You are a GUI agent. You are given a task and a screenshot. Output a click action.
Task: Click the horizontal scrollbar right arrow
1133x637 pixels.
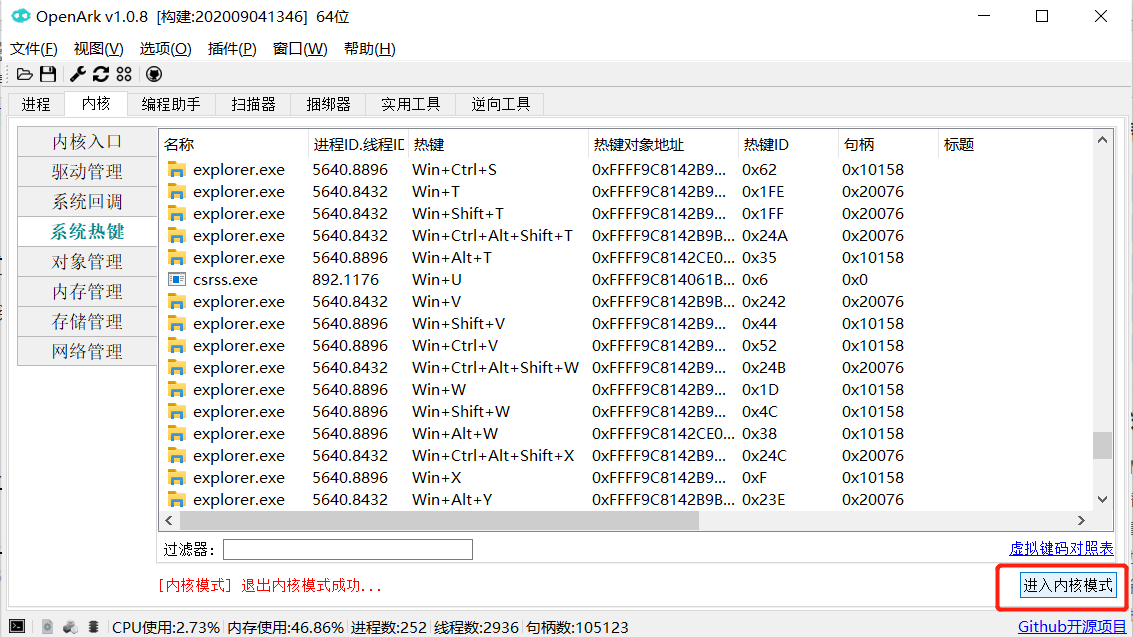pyautogui.click(x=1081, y=520)
